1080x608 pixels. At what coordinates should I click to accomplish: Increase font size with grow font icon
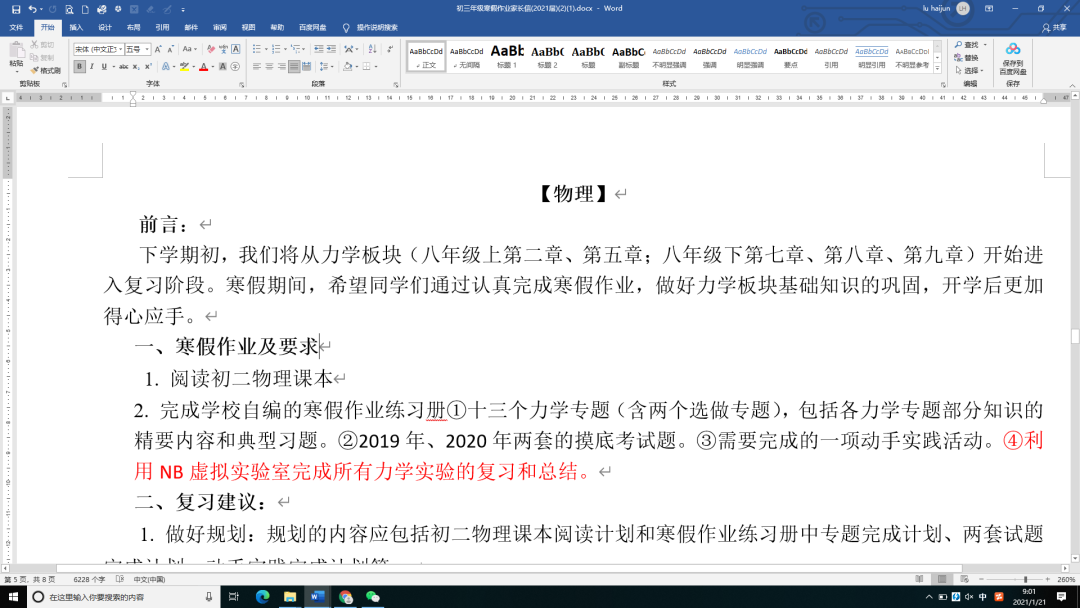coord(158,49)
